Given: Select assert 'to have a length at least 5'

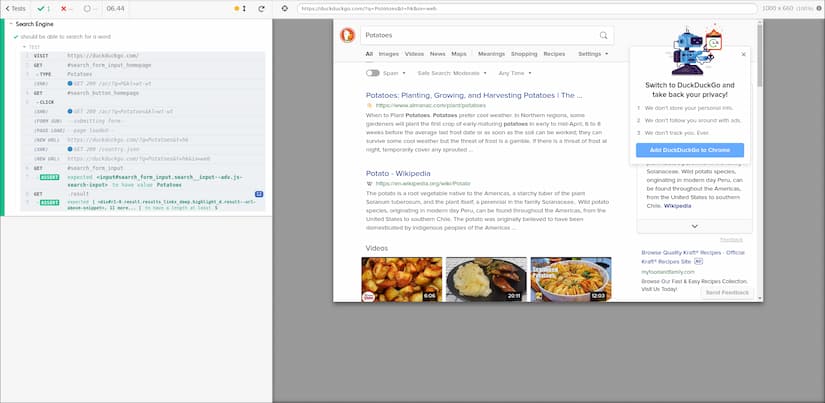Looking at the screenshot, I should [143, 205].
